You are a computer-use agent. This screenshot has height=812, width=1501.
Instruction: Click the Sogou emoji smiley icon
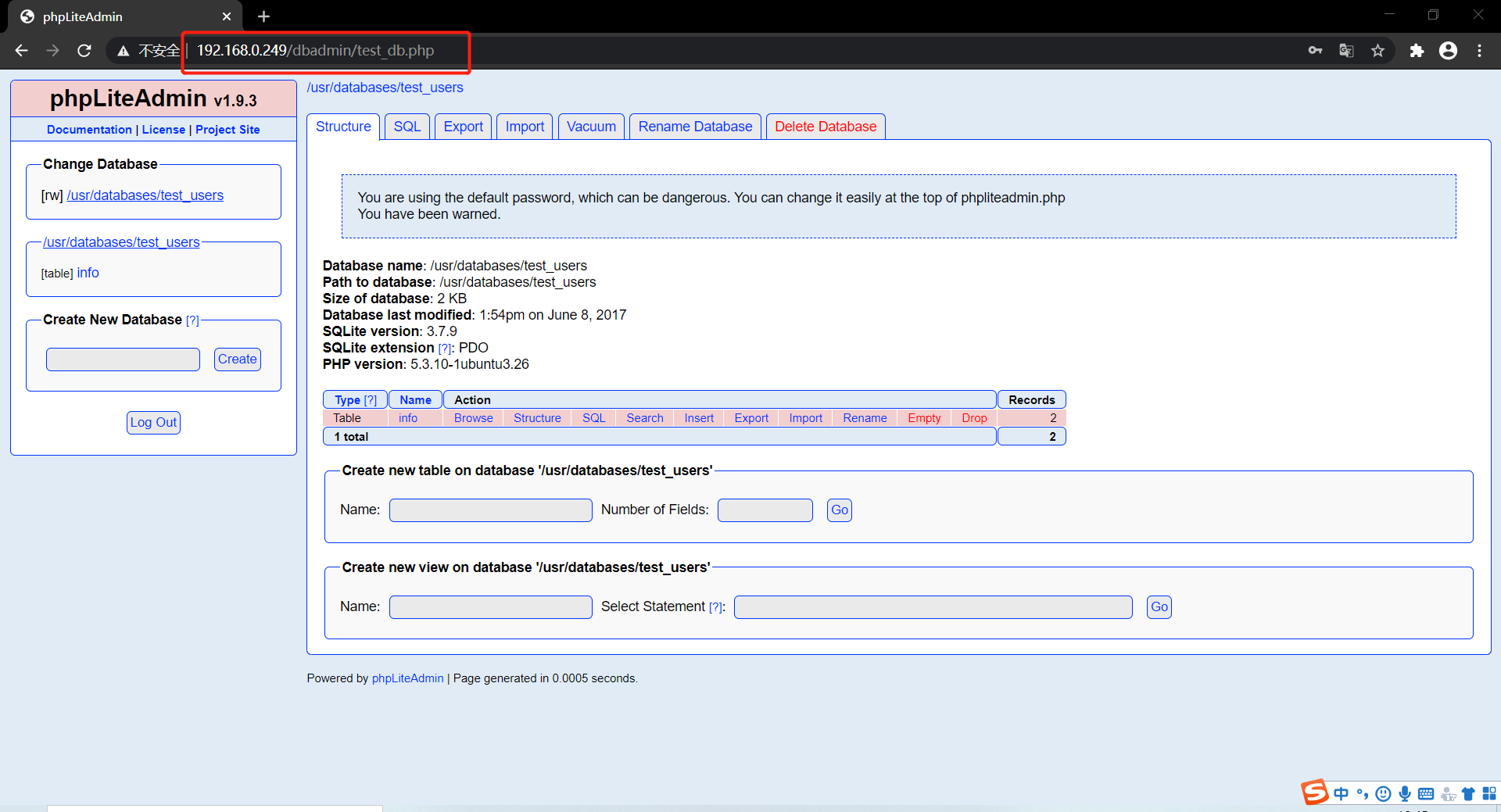pyautogui.click(x=1383, y=794)
